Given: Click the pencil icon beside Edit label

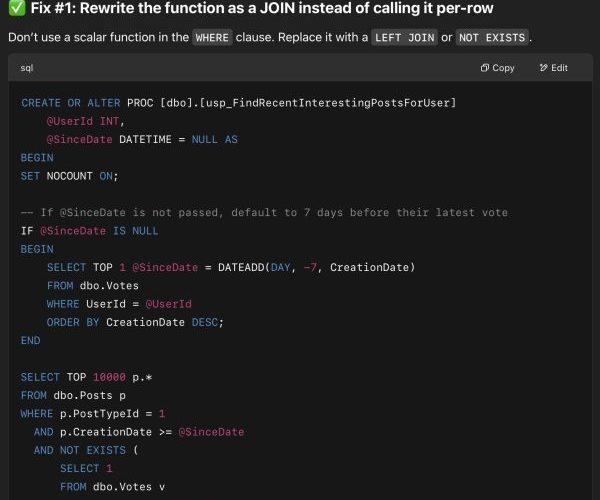Looking at the screenshot, I should (x=543, y=68).
